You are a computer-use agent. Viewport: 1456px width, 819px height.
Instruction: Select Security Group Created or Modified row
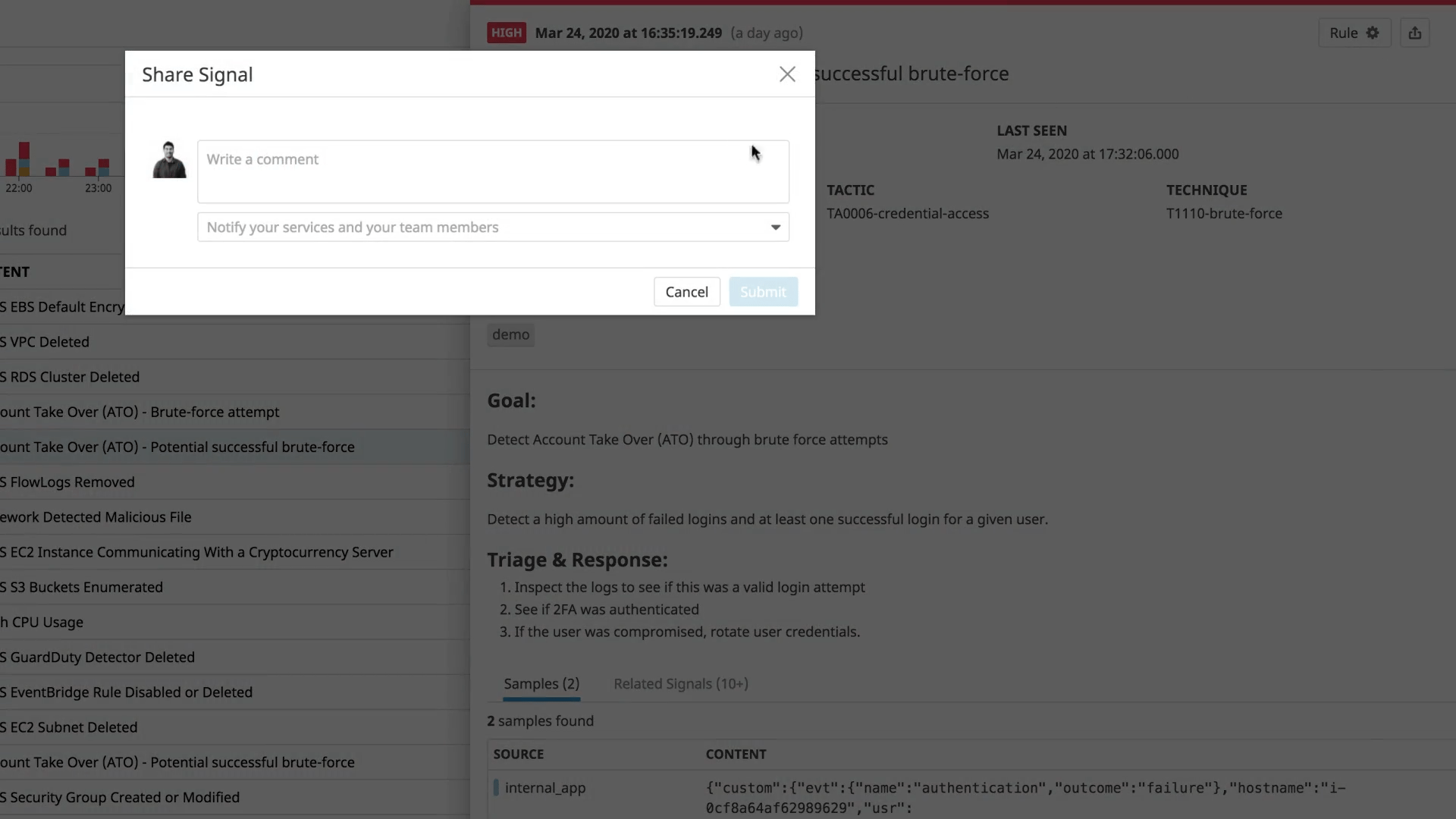235,797
